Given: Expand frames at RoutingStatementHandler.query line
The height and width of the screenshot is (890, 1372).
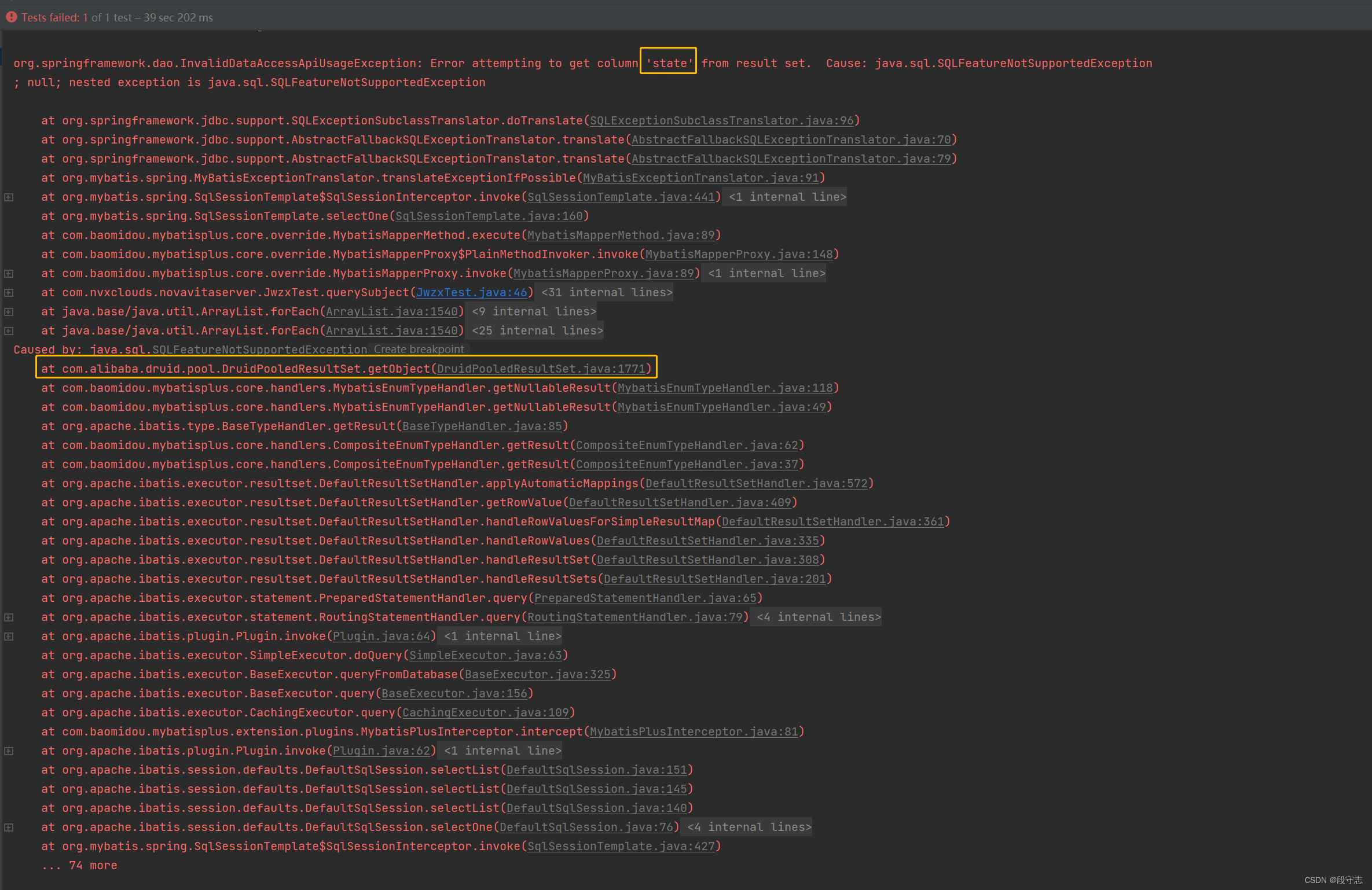Looking at the screenshot, I should pos(9,617).
